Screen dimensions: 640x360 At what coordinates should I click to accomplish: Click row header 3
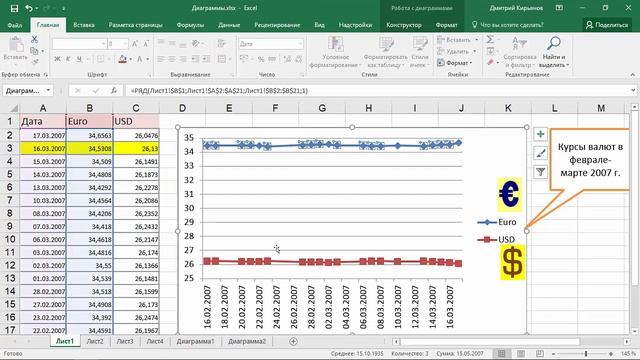(x=9, y=148)
